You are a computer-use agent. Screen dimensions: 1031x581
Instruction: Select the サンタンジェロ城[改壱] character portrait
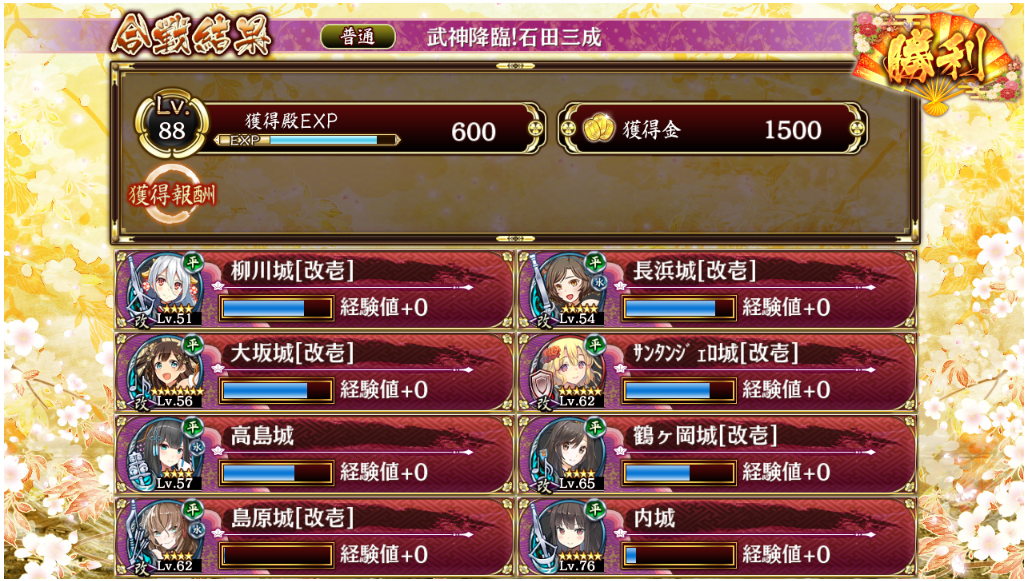point(567,372)
